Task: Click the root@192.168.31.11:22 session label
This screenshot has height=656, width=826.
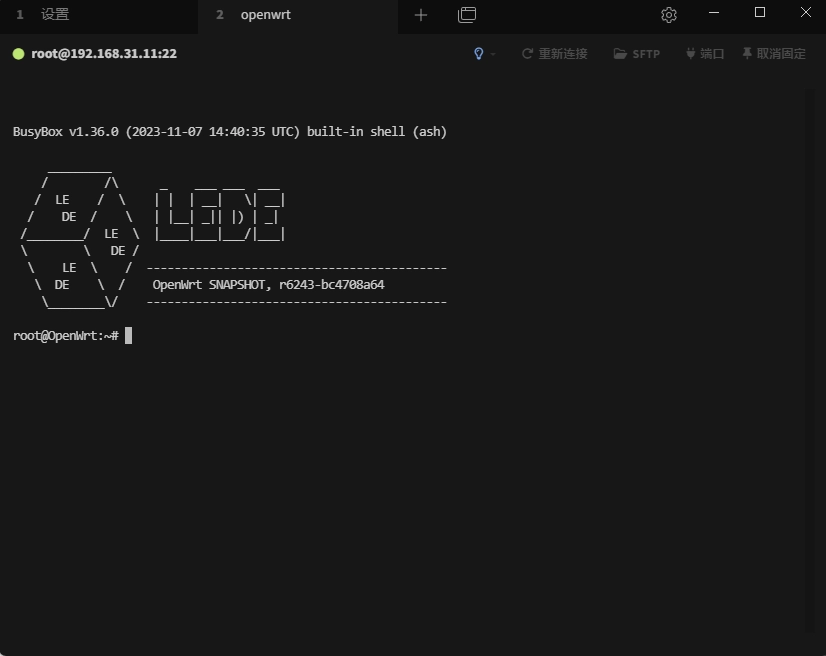Action: (x=104, y=54)
